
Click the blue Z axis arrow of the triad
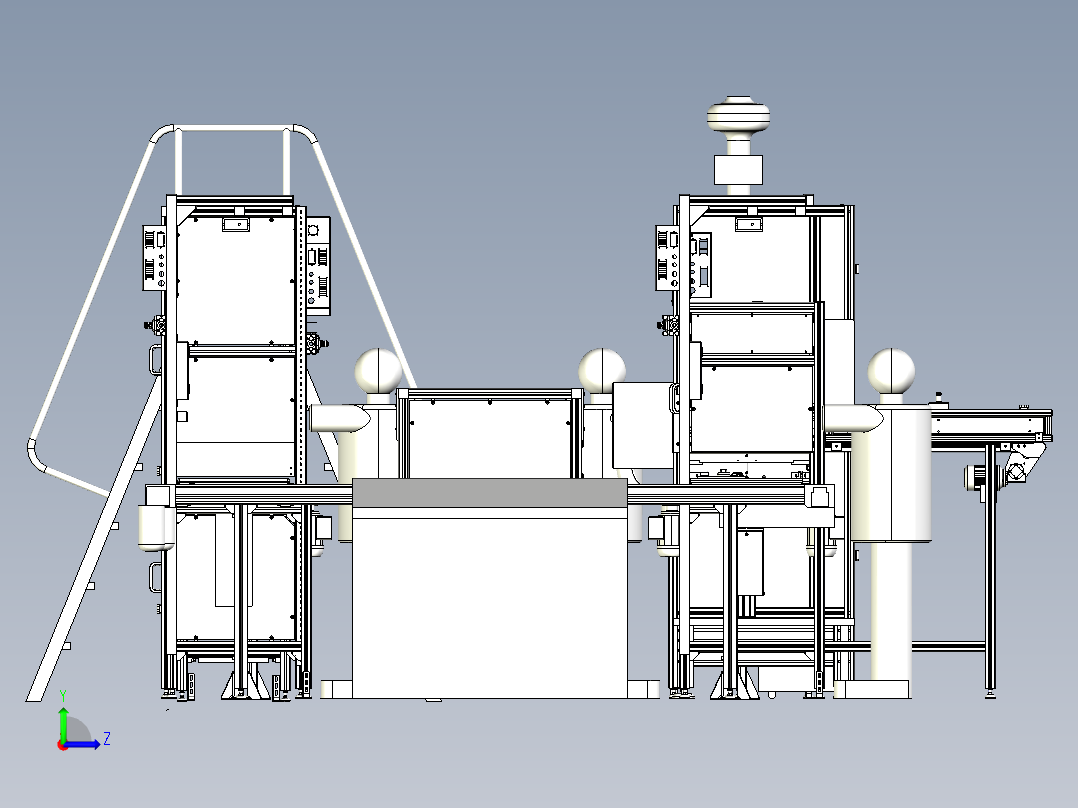(x=84, y=743)
